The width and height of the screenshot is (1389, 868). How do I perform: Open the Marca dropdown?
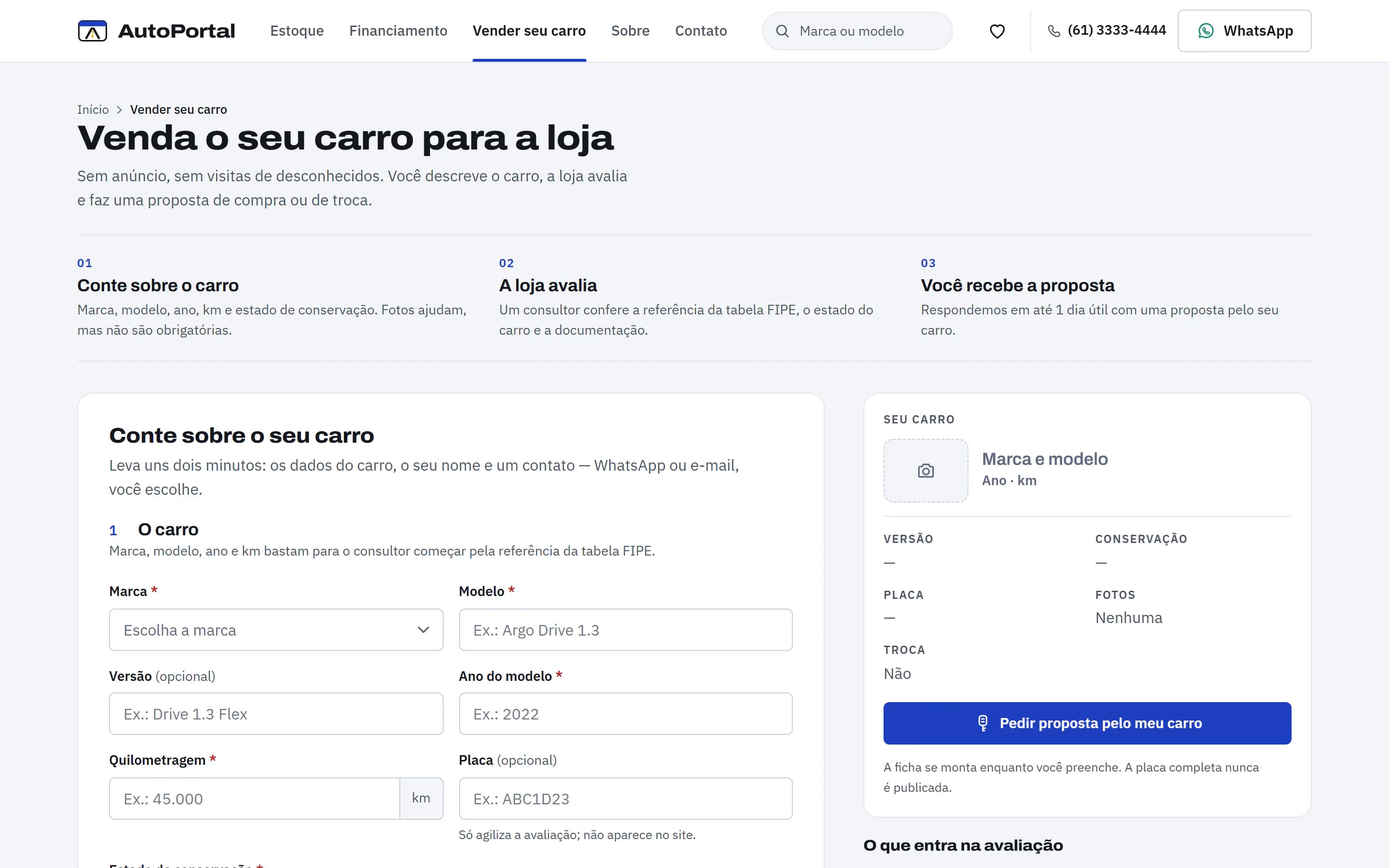[x=276, y=630]
